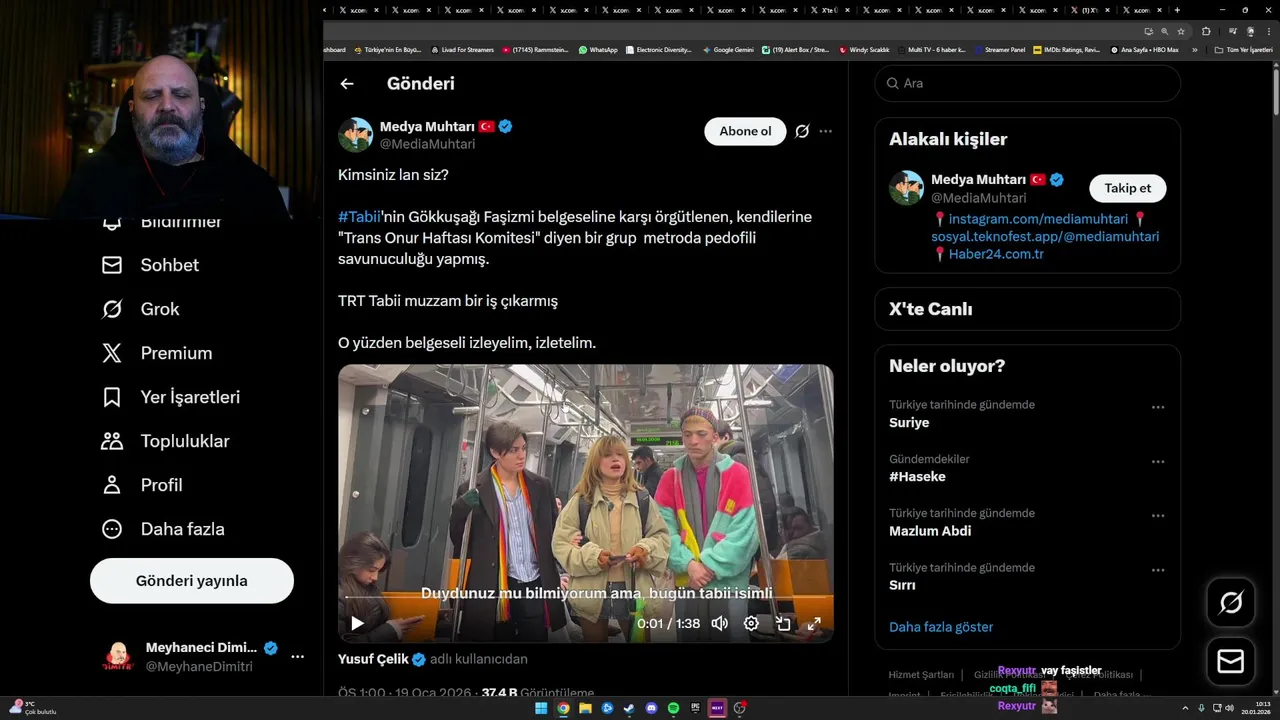Click Abone ol subscribe button
The image size is (1280, 720).
[x=745, y=131]
